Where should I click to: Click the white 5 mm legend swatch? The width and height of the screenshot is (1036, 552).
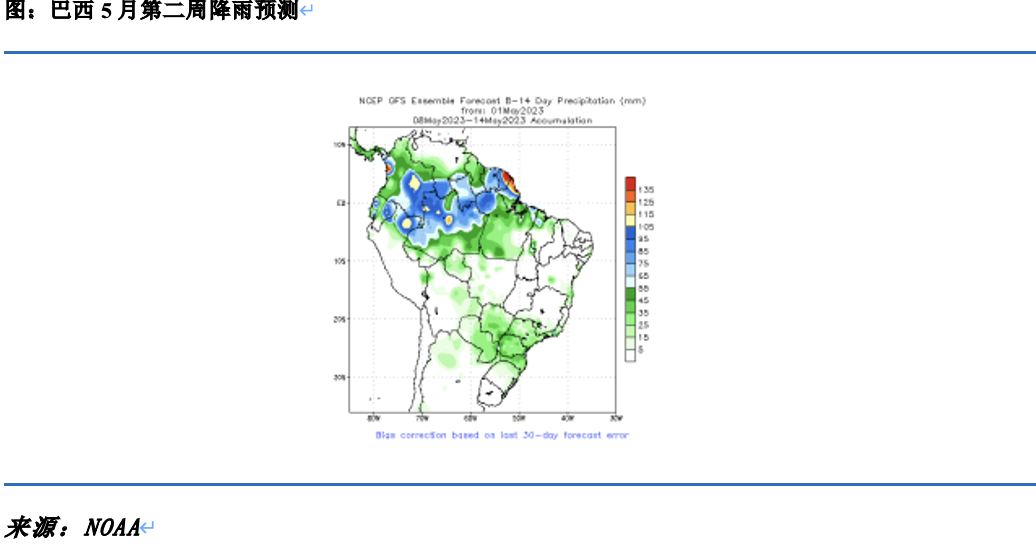pyautogui.click(x=630, y=354)
